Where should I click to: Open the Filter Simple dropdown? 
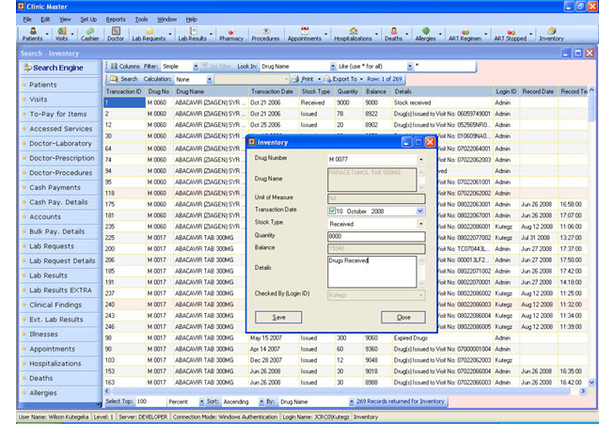click(195, 67)
